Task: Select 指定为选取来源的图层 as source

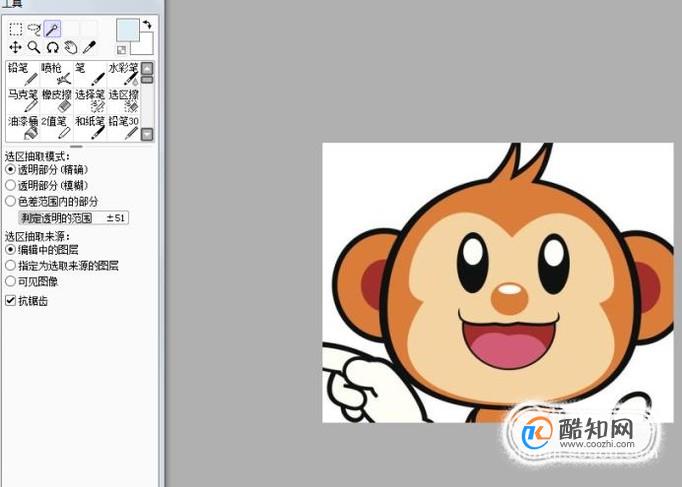Action: 62,266
